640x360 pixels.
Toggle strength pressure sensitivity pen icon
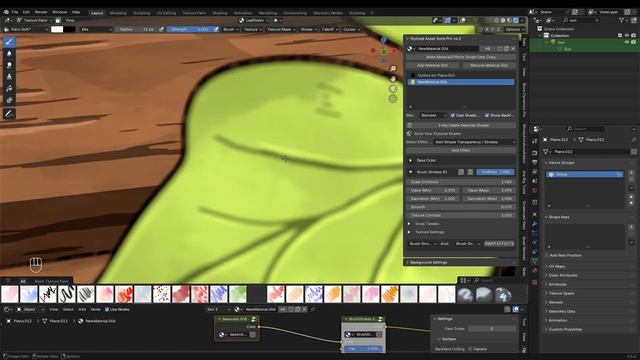pyautogui.click(x=216, y=29)
